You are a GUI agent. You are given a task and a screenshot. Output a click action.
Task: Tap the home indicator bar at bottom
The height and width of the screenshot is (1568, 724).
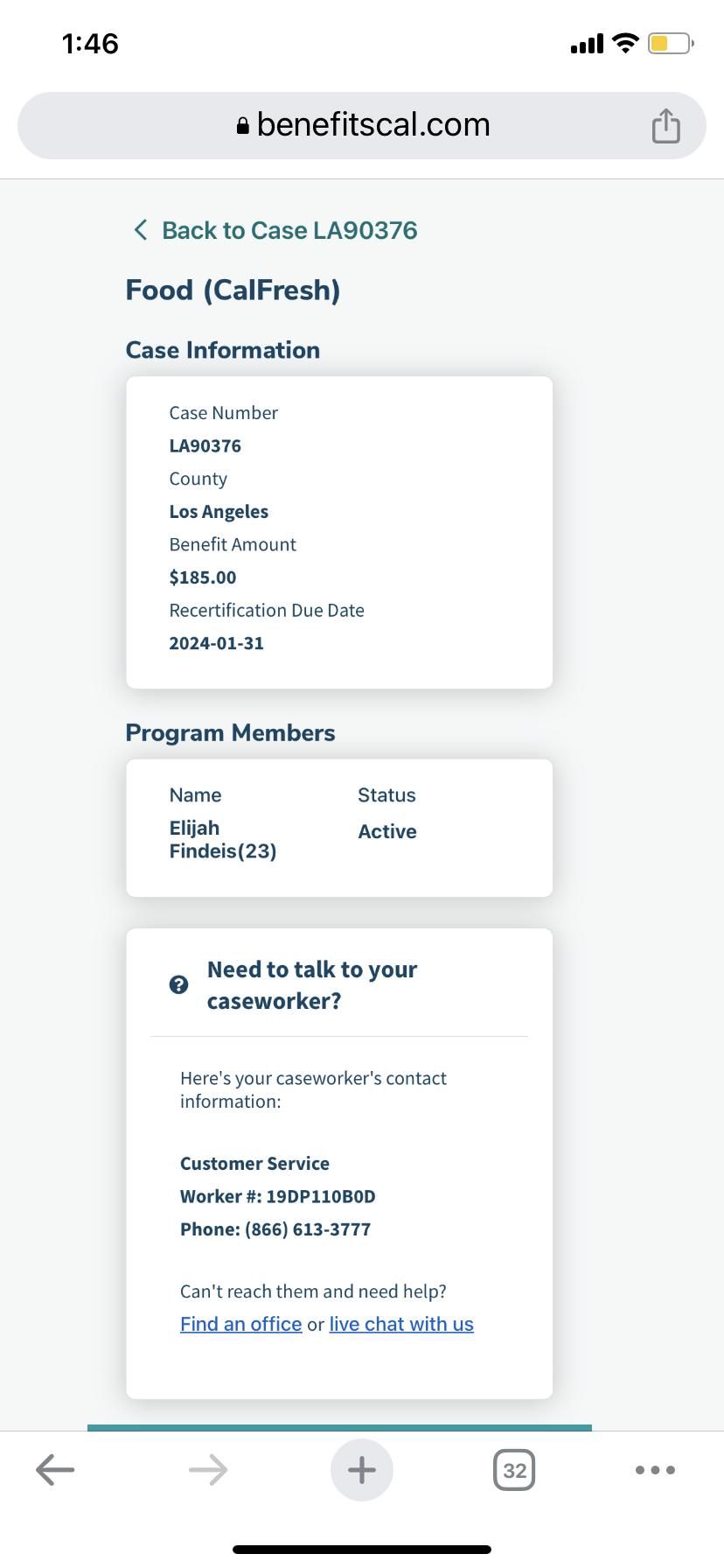point(362,1550)
